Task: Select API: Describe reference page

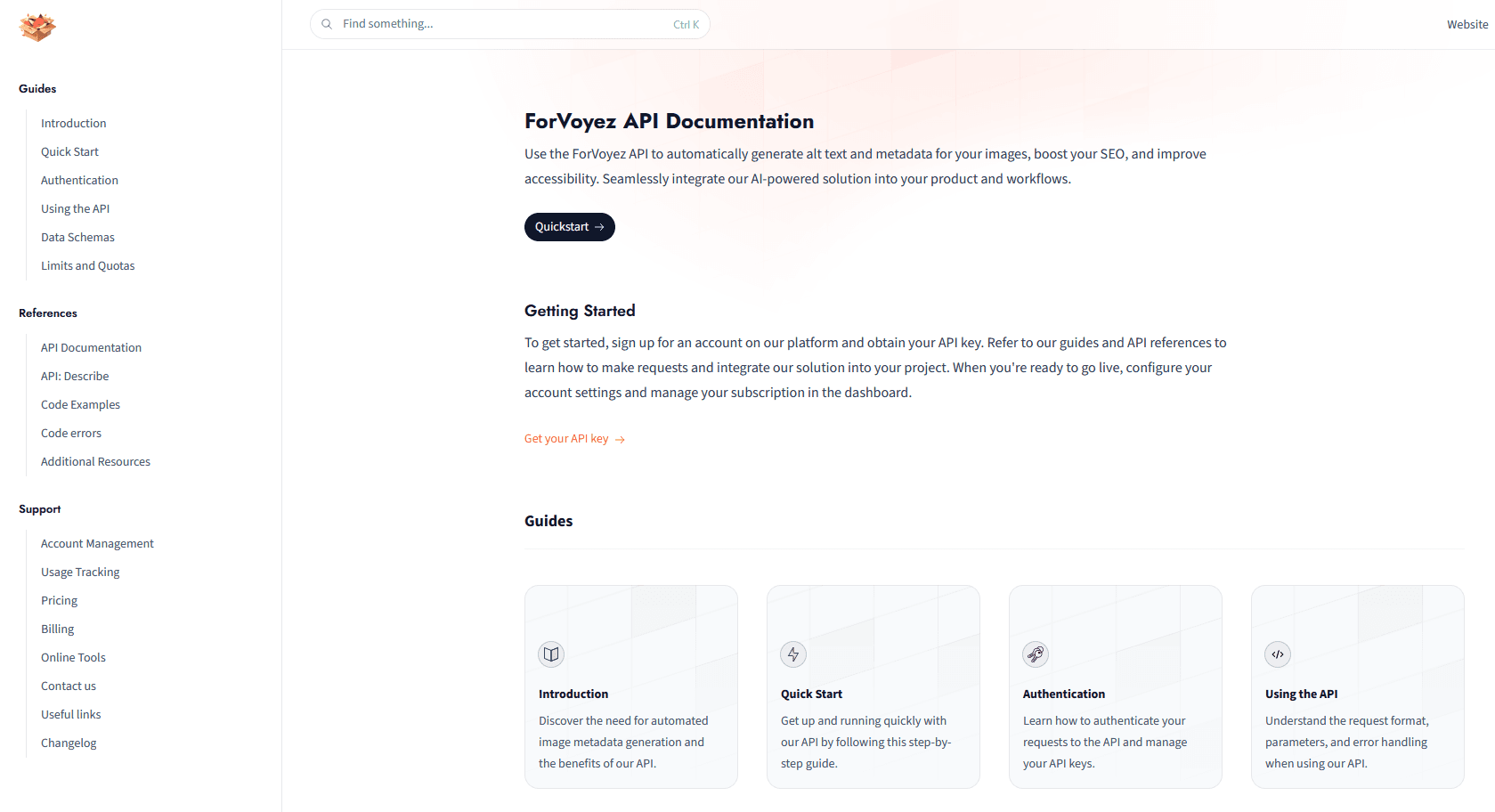Action: pyautogui.click(x=75, y=376)
